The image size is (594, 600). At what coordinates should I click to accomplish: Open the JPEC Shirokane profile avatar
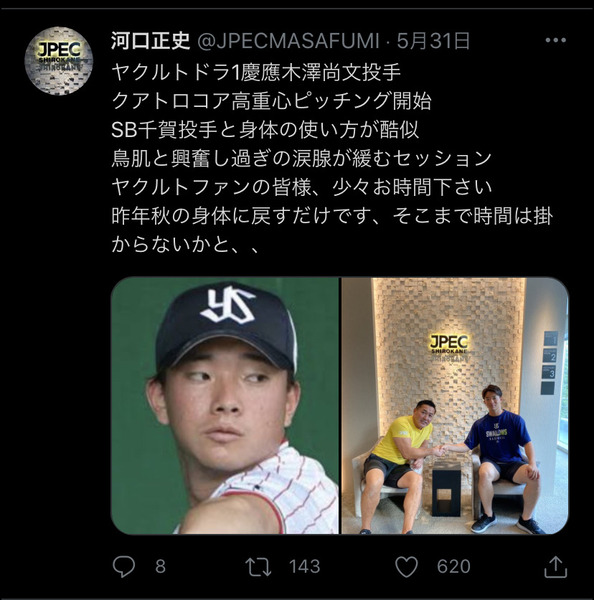click(x=59, y=60)
